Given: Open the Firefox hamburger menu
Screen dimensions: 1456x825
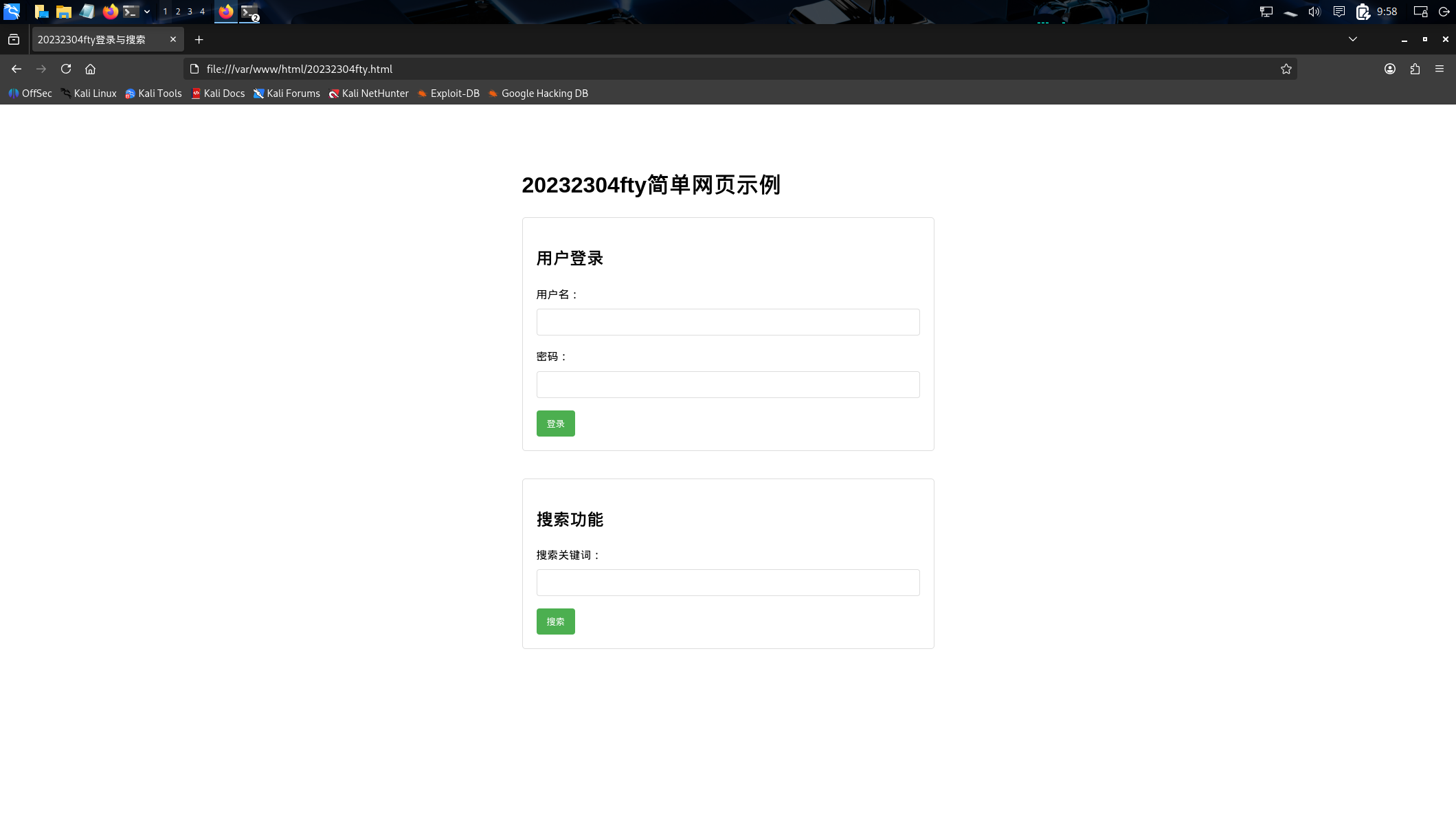Looking at the screenshot, I should coord(1439,69).
